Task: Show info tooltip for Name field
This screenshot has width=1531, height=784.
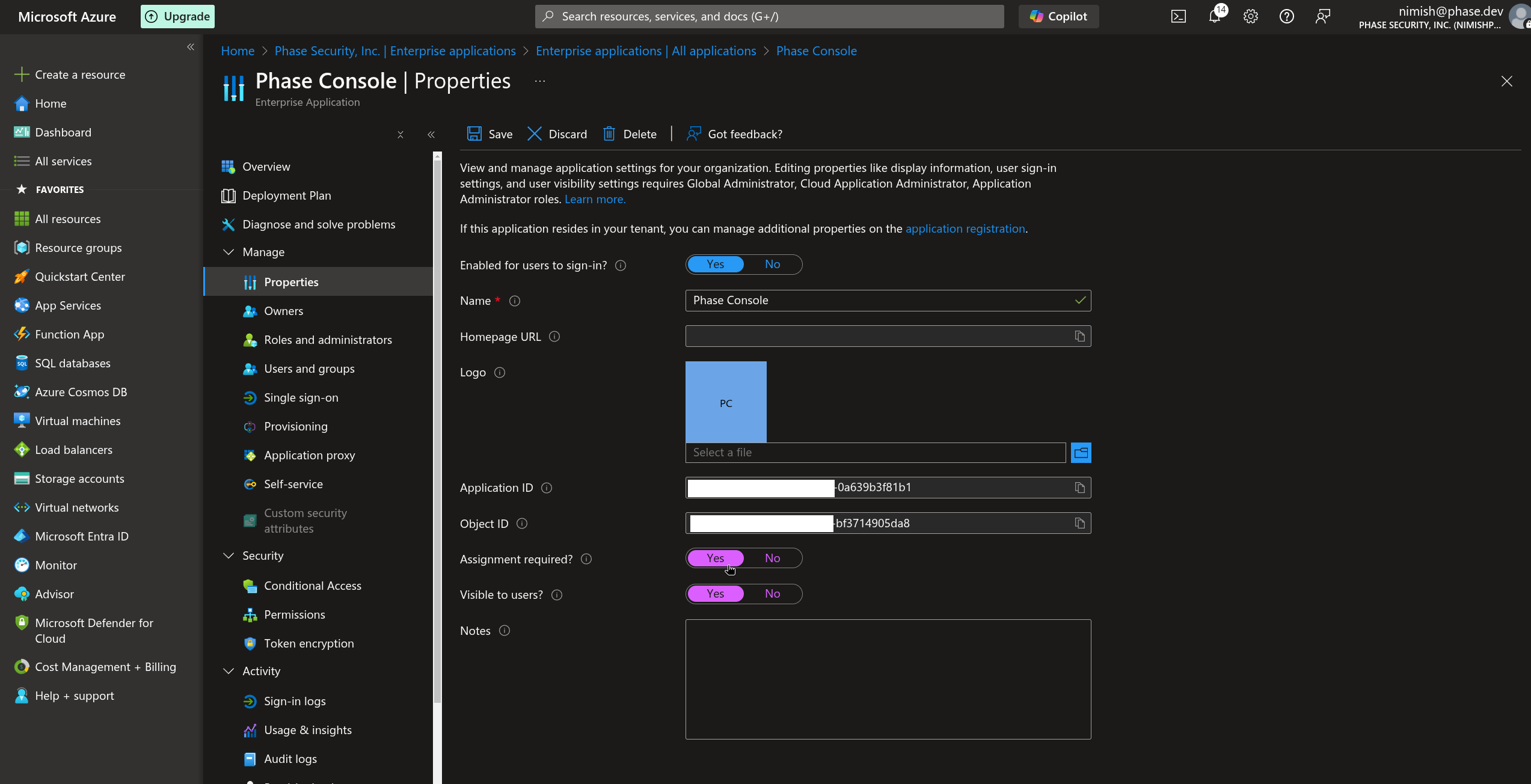Action: (x=515, y=301)
